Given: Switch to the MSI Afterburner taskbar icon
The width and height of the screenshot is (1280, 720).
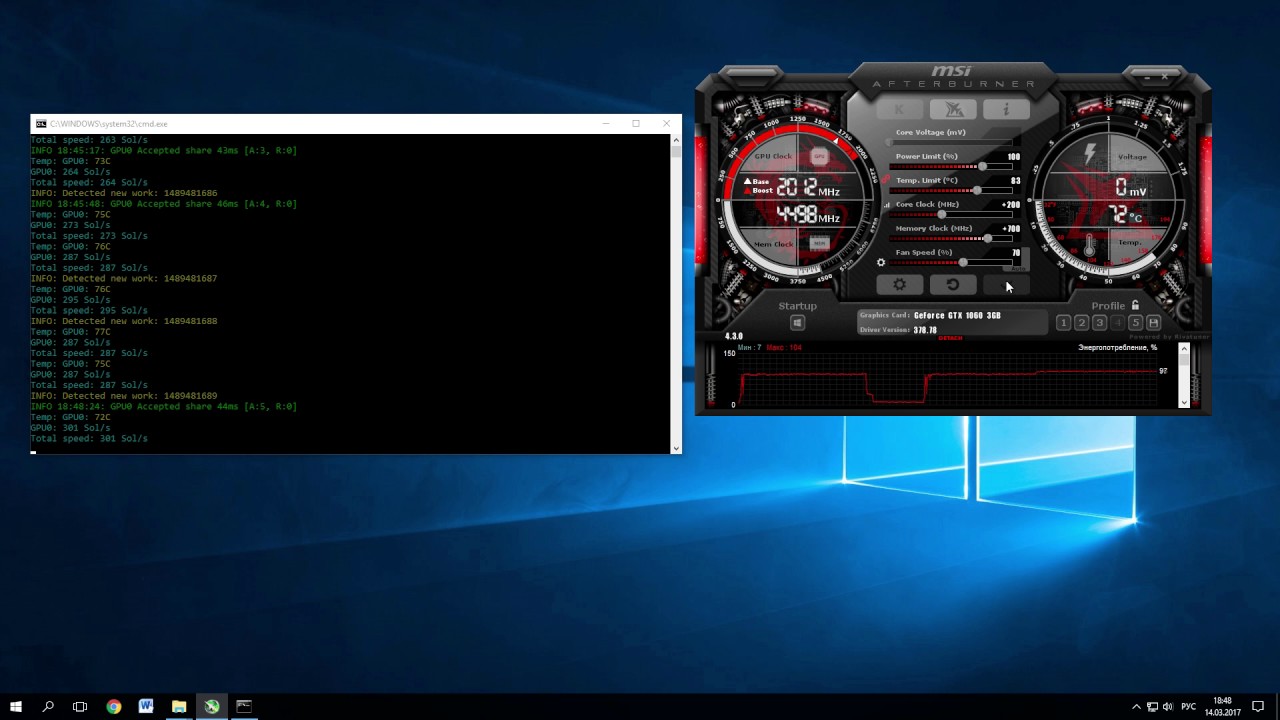Looking at the screenshot, I should (212, 706).
